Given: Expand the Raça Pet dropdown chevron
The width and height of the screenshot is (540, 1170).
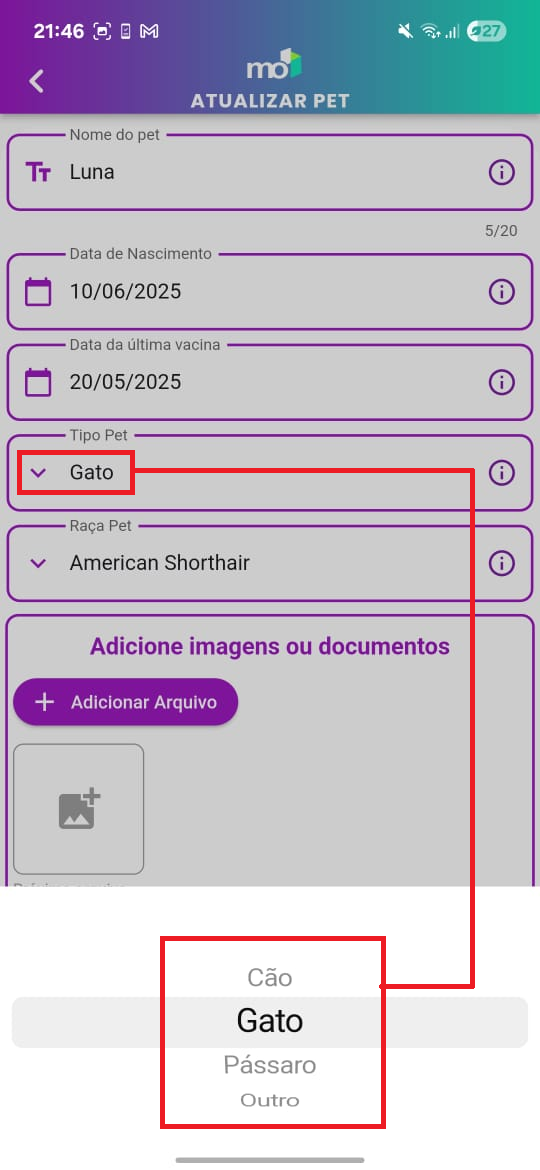Looking at the screenshot, I should [x=38, y=563].
